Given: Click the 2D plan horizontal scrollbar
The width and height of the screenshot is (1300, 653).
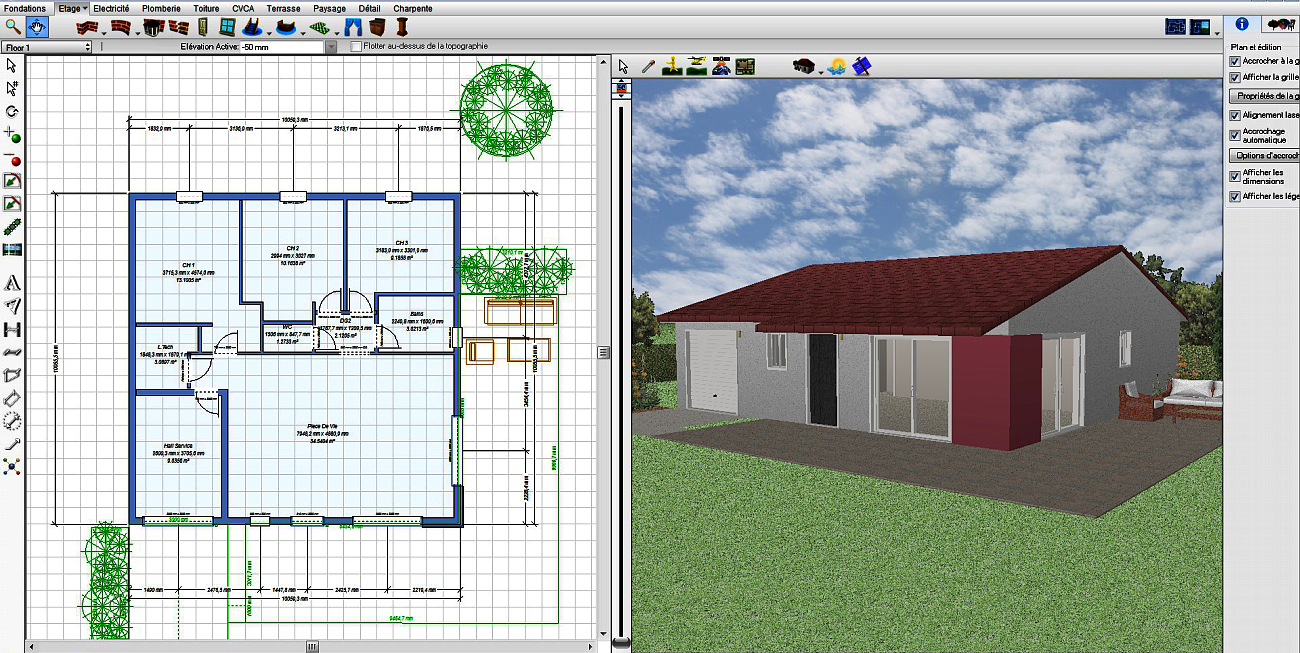Looking at the screenshot, I should pyautogui.click(x=313, y=646).
